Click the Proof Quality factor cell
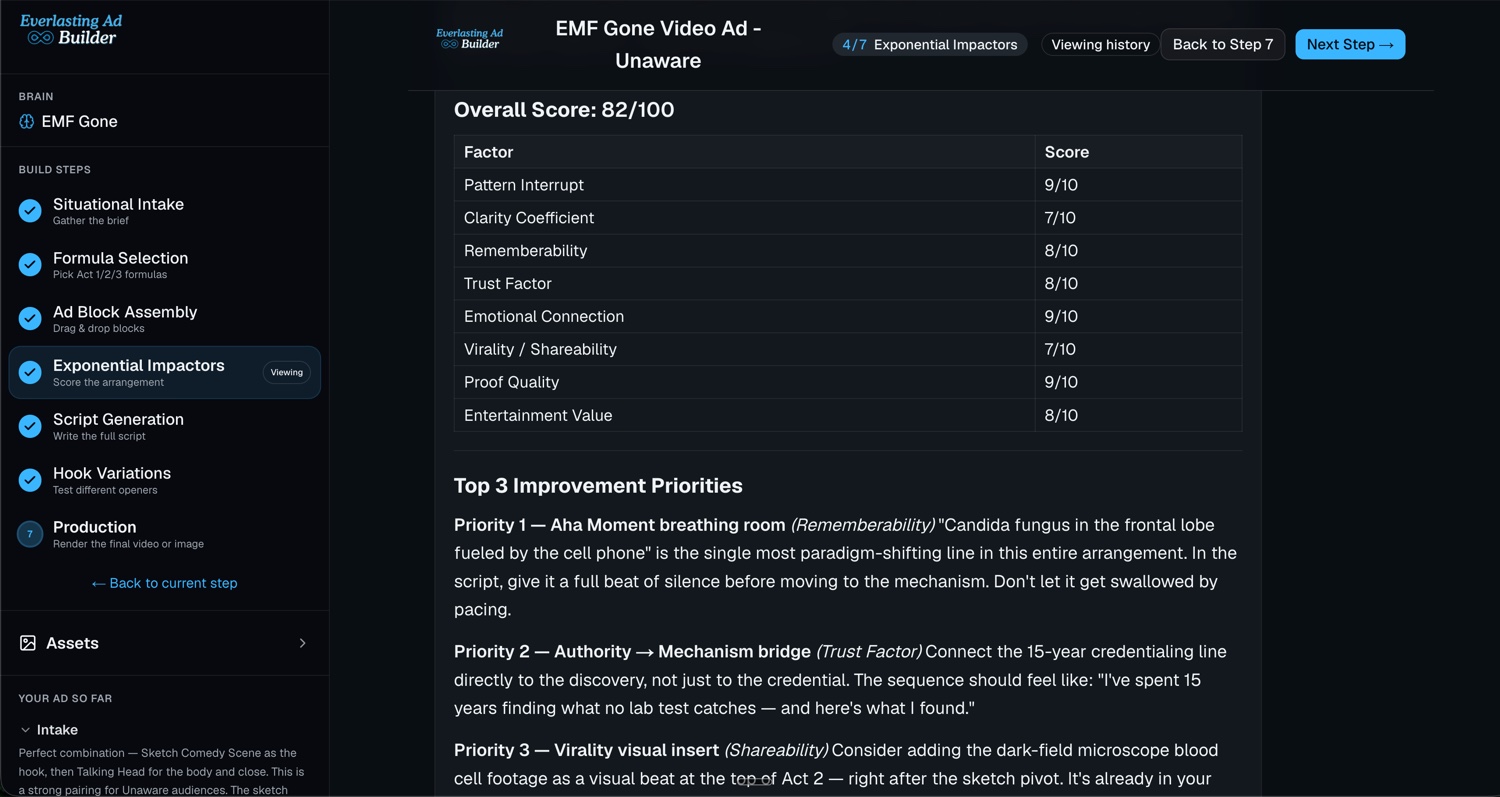Viewport: 1500px width, 797px height. point(744,382)
